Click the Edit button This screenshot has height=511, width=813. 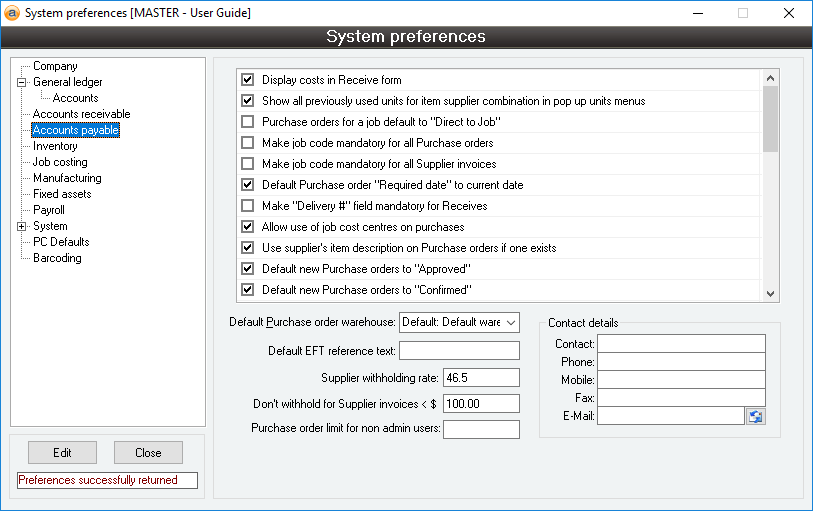pos(62,453)
